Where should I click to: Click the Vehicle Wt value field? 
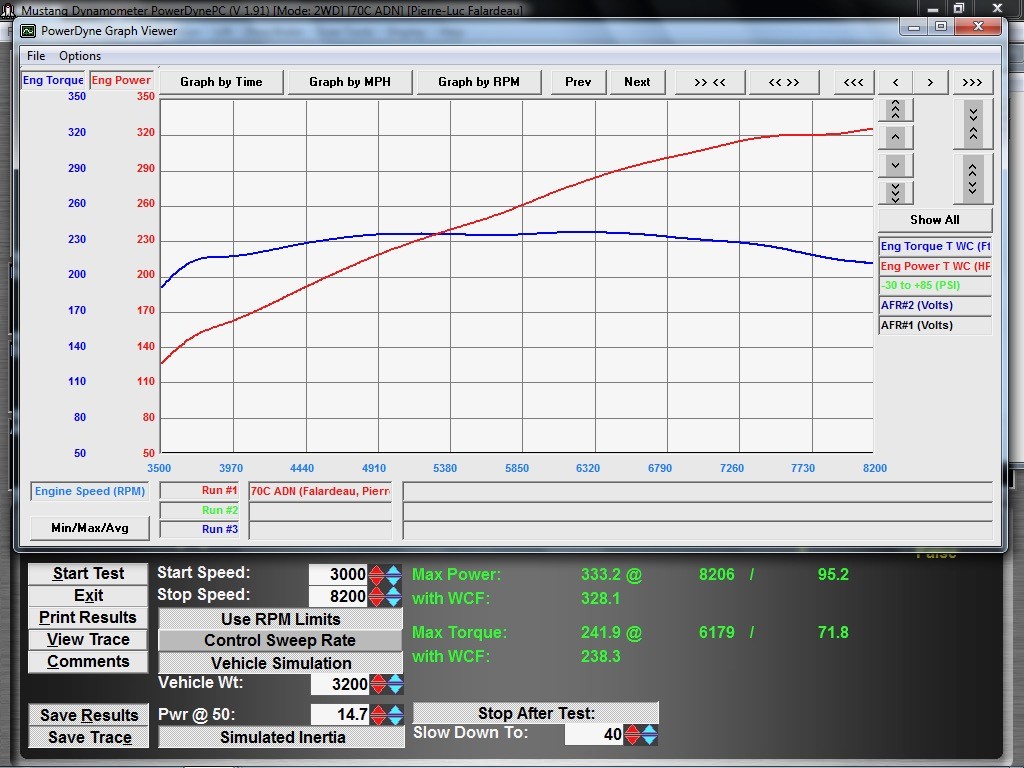click(x=340, y=684)
